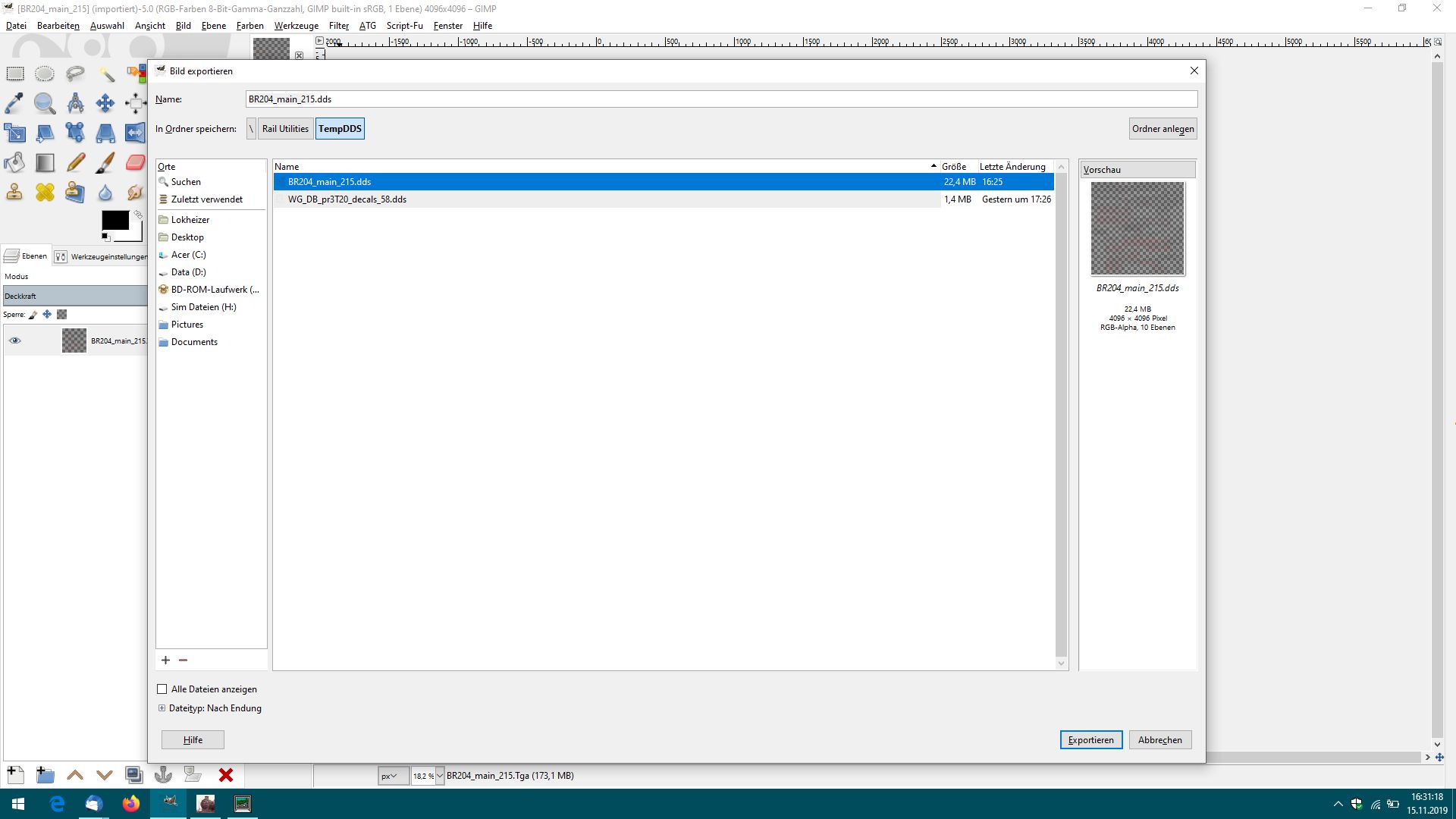Expand 'Dateityp: Nach Endung' section

[162, 708]
